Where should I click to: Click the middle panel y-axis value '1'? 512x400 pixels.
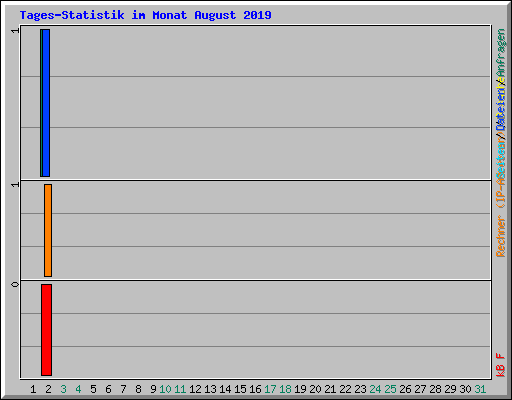coord(15,185)
